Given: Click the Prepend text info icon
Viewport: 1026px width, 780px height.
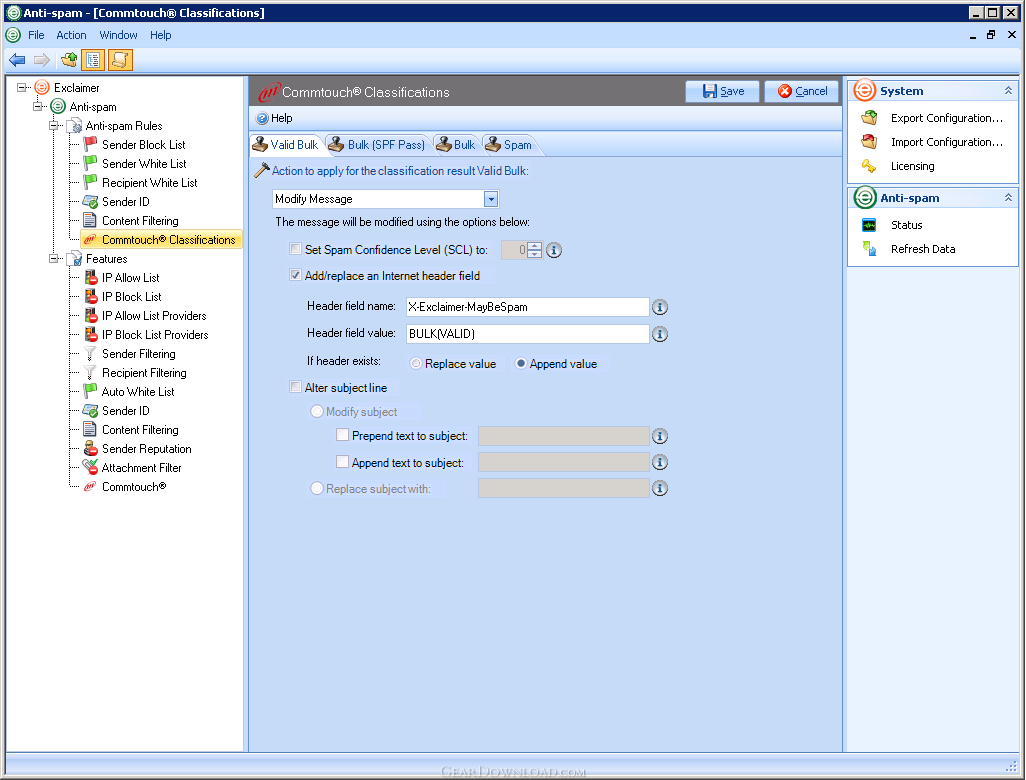Looking at the screenshot, I should point(660,436).
